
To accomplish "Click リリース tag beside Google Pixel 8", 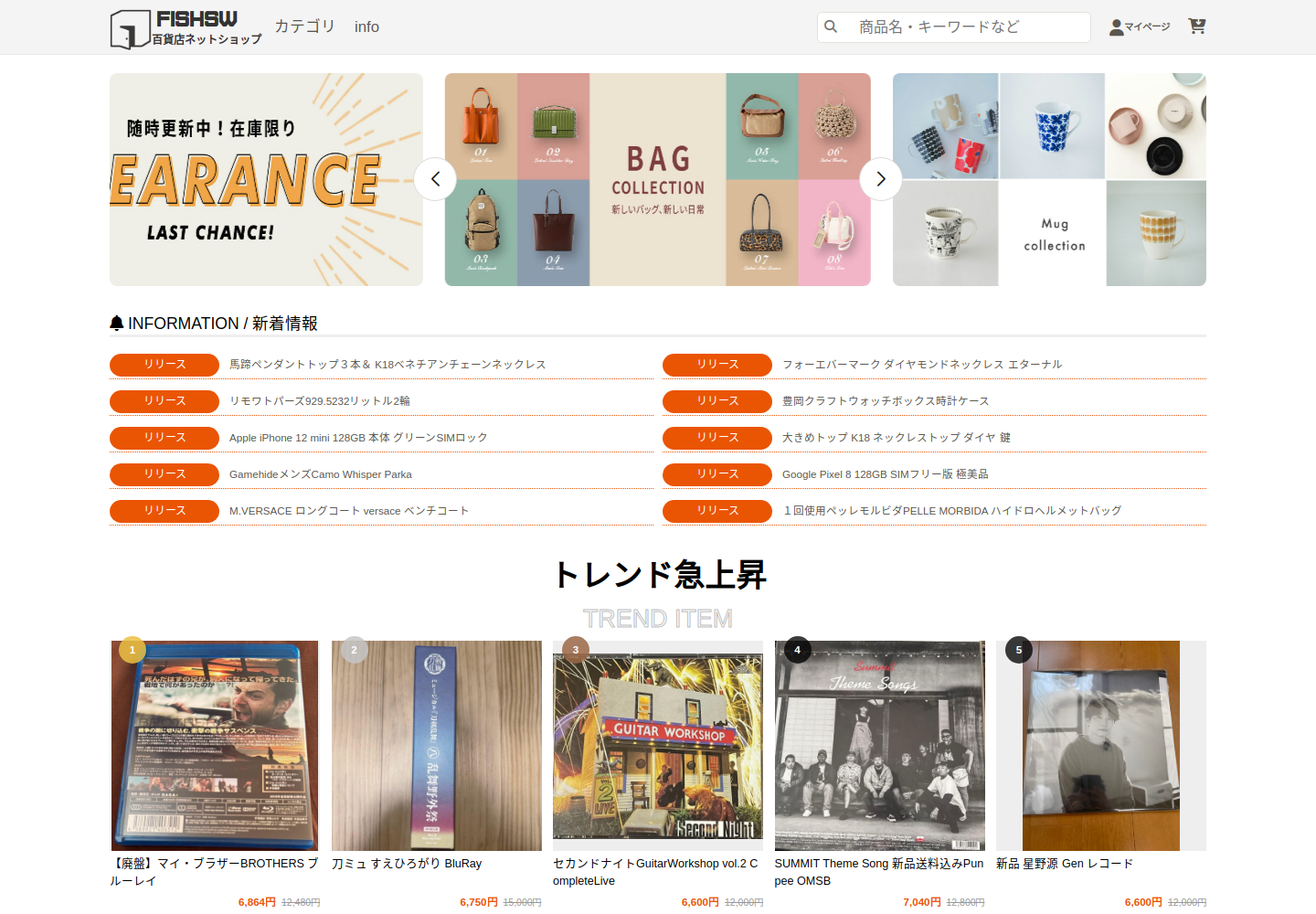I will [x=717, y=474].
